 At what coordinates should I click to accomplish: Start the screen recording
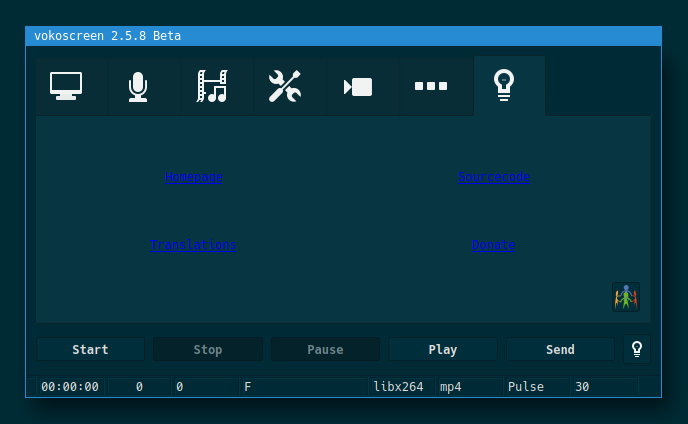(x=90, y=349)
